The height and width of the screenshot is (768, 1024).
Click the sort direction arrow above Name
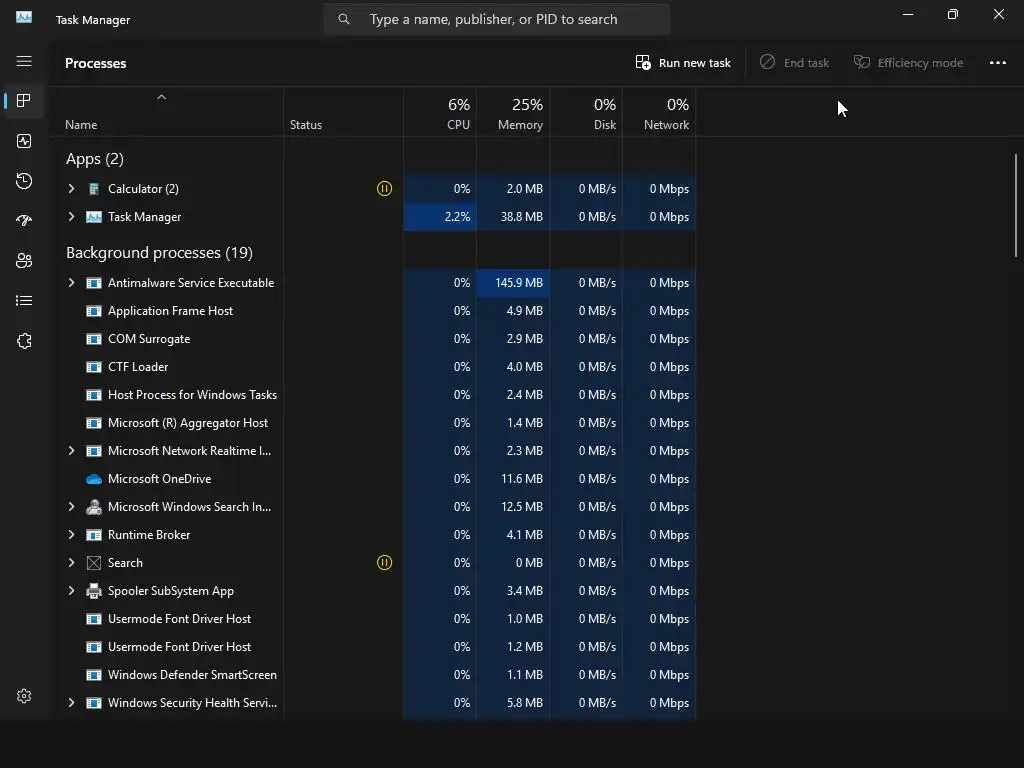[x=161, y=97]
